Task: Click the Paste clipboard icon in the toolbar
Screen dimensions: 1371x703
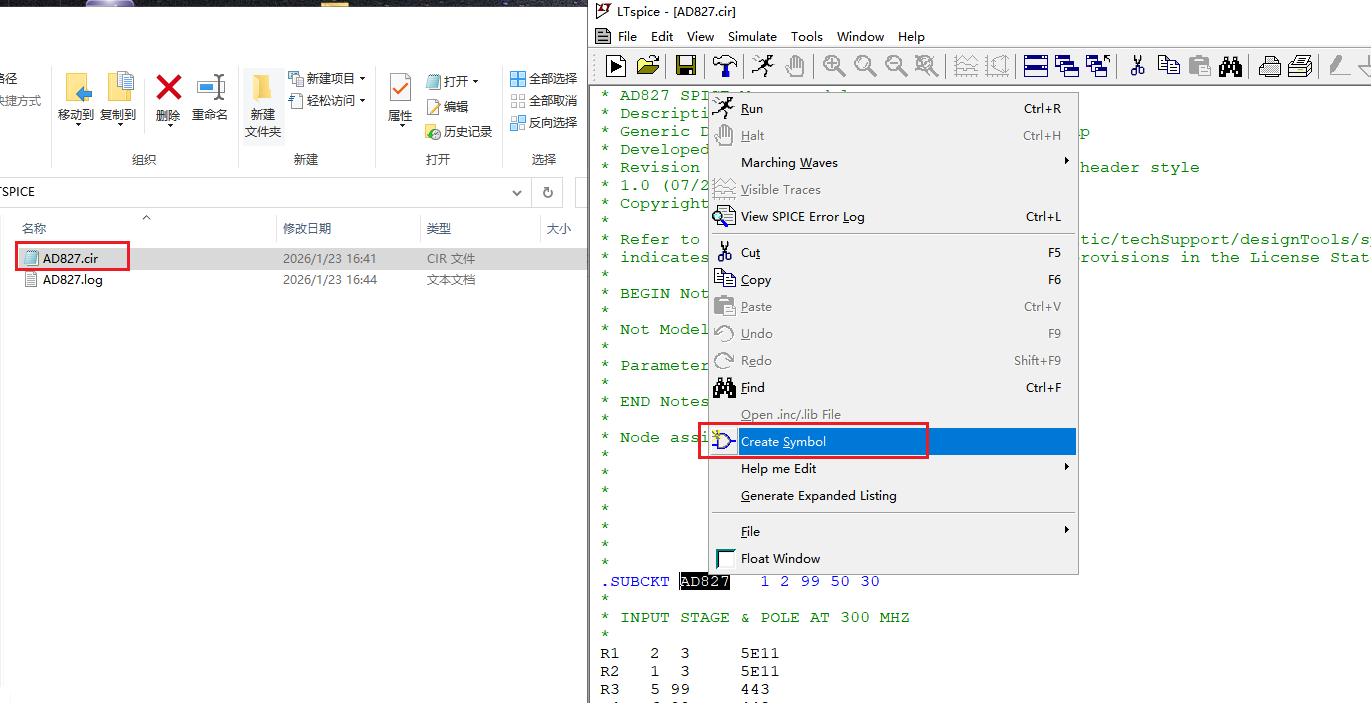Action: [x=1199, y=66]
